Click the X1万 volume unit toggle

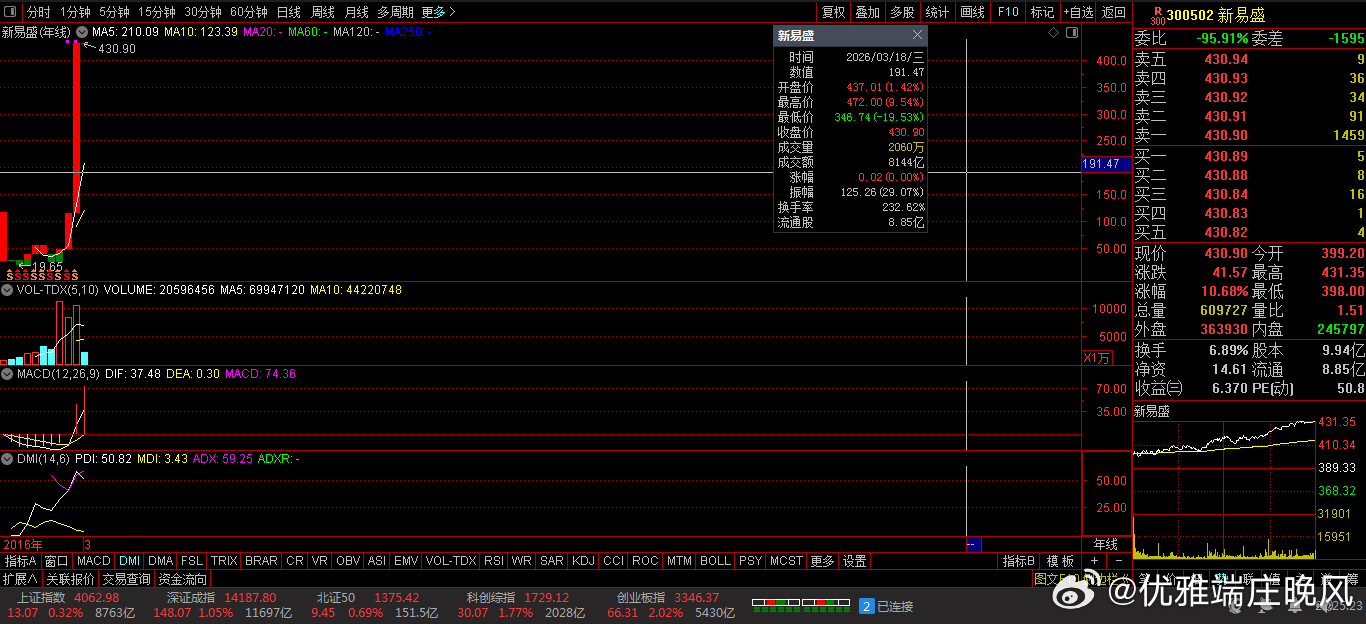[x=1097, y=357]
